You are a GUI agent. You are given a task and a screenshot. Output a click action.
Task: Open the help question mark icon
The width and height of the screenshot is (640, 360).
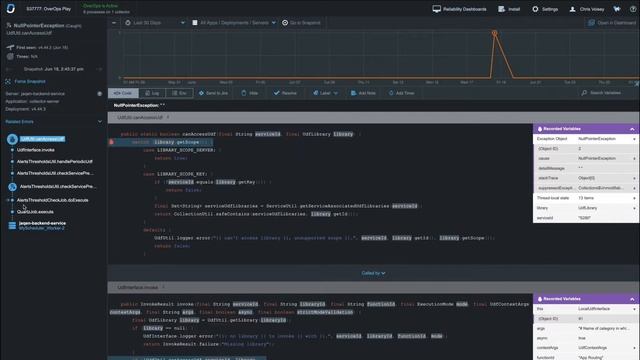pos(633,9)
